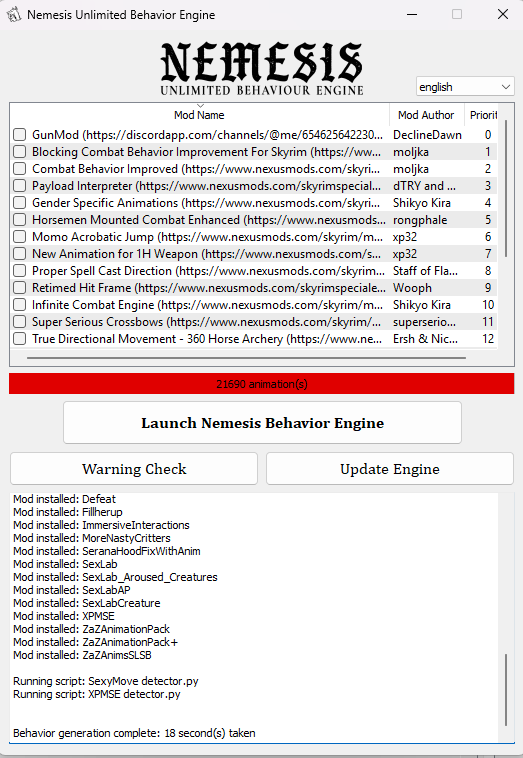Click the sort arrow above Mod Name
Viewport: 523px width, 758px height.
point(200,106)
